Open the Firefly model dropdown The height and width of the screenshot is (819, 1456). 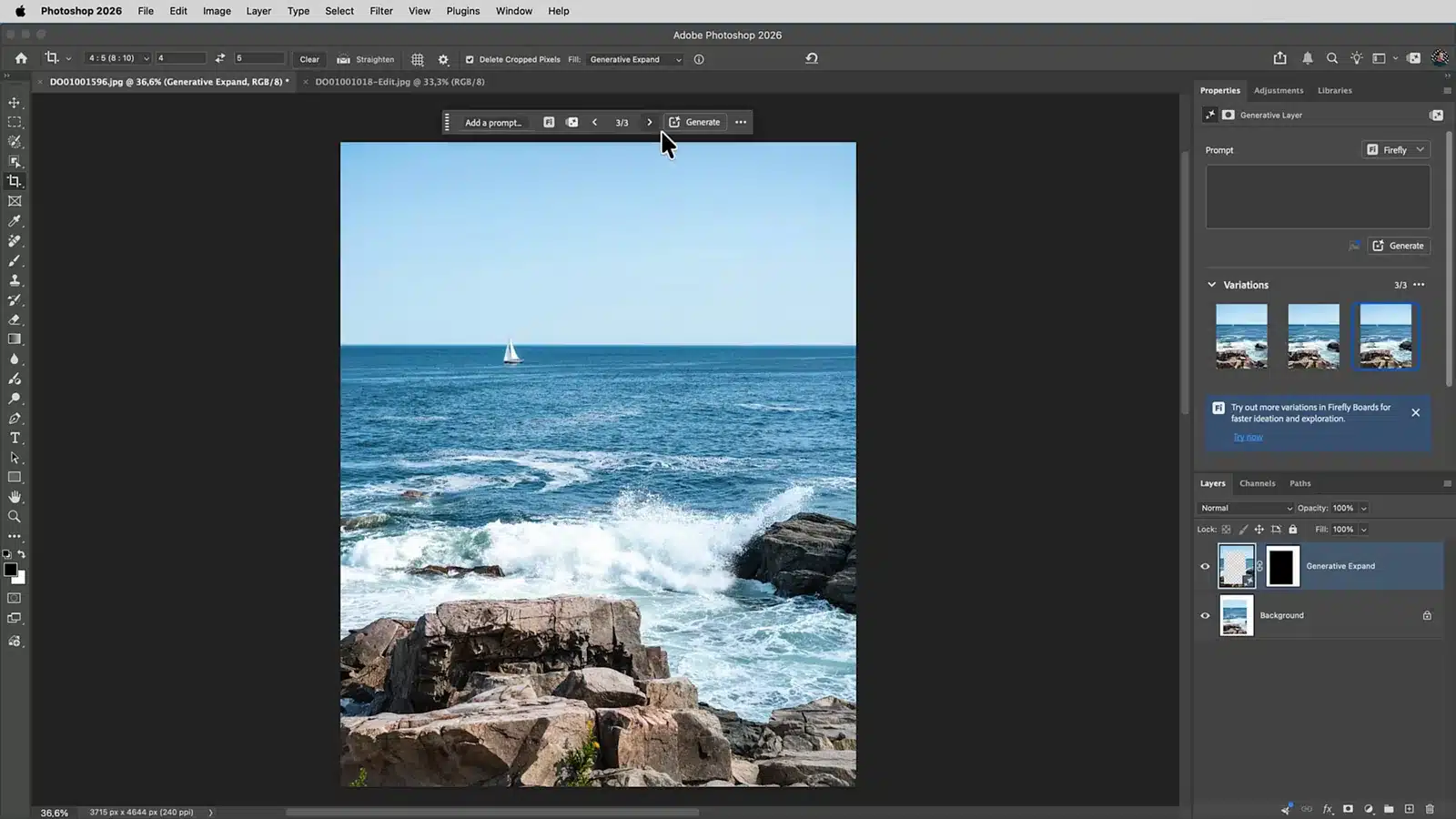pyautogui.click(x=1396, y=149)
